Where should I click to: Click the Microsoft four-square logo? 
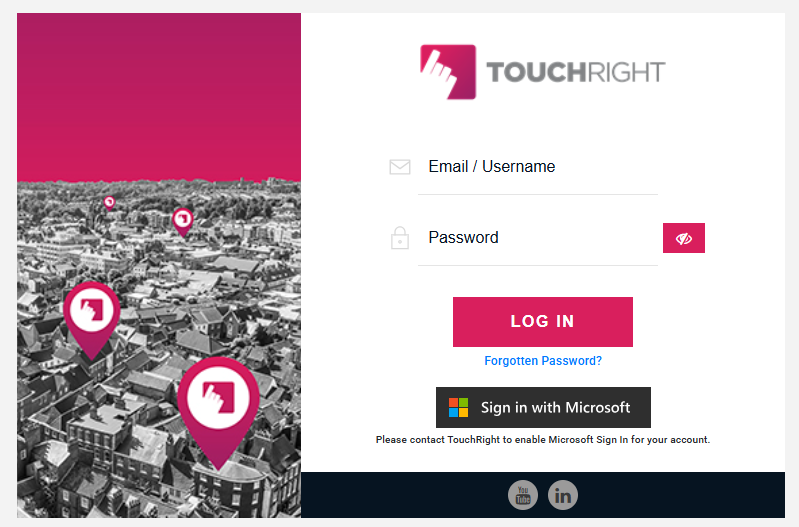tap(458, 408)
